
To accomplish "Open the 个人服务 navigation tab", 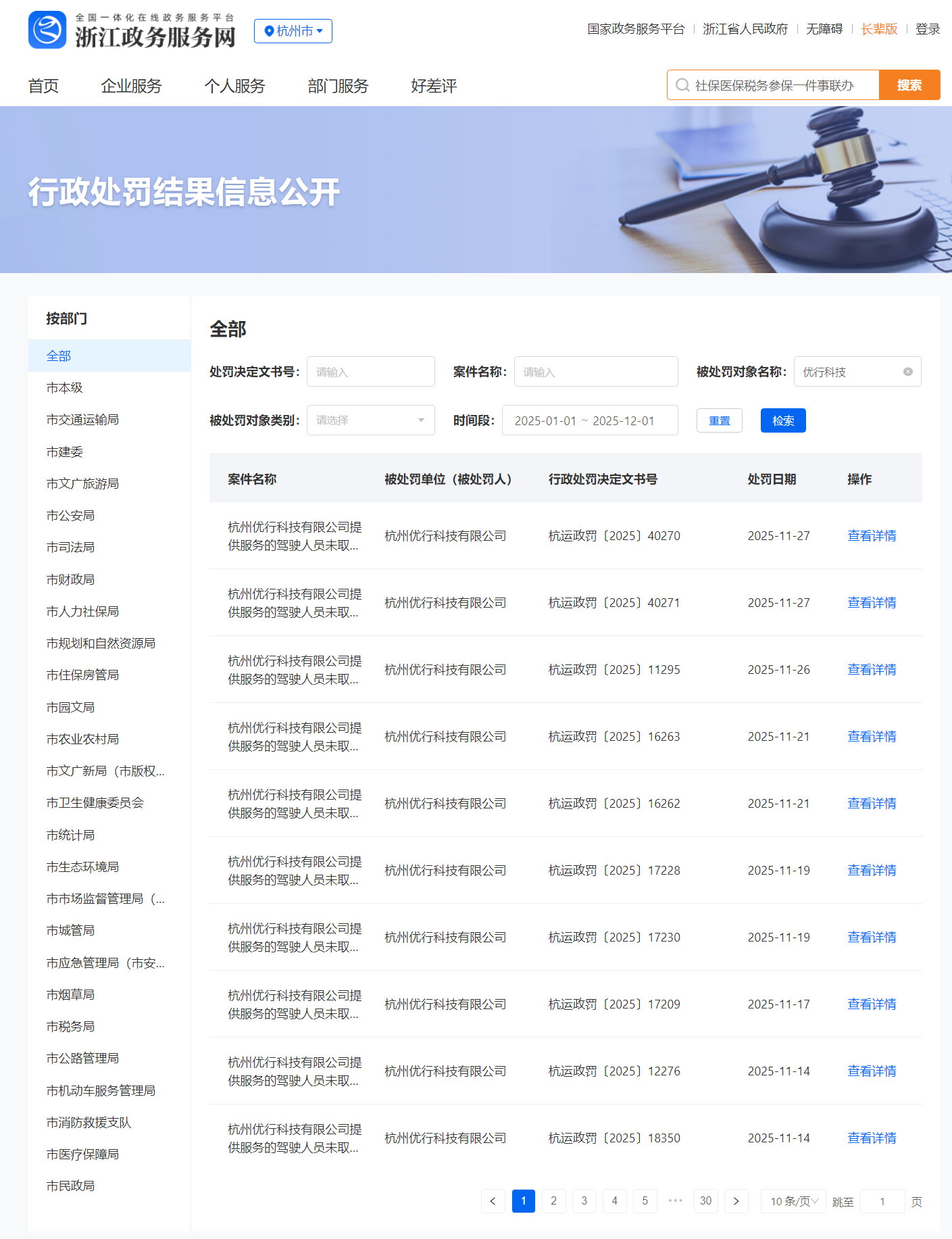I will (234, 87).
